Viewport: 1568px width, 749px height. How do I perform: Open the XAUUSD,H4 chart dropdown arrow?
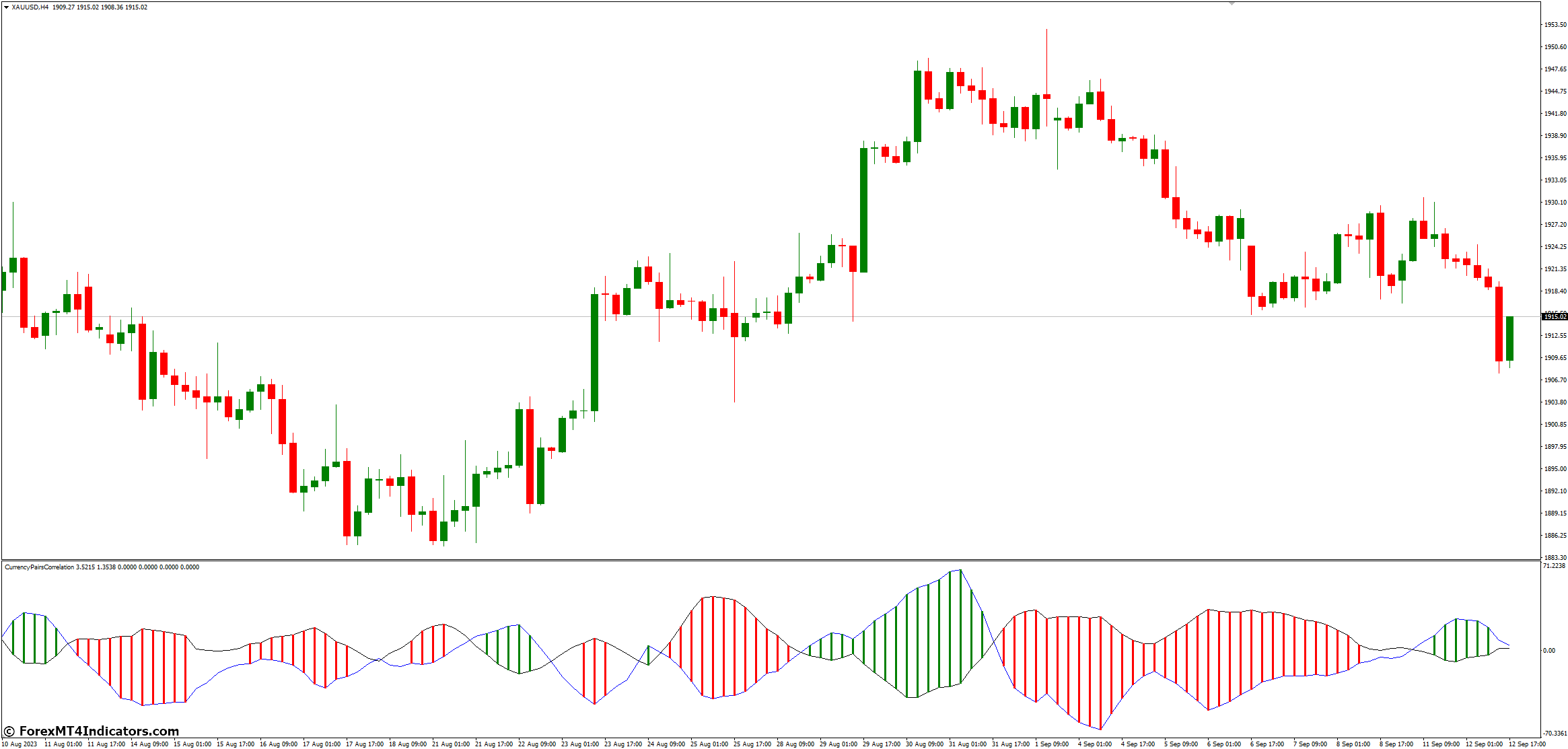pyautogui.click(x=6, y=7)
